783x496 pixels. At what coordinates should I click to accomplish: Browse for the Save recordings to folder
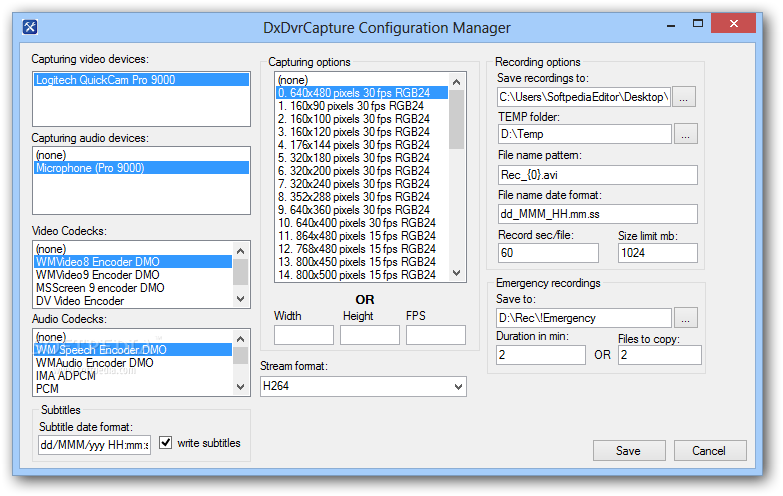(x=684, y=97)
